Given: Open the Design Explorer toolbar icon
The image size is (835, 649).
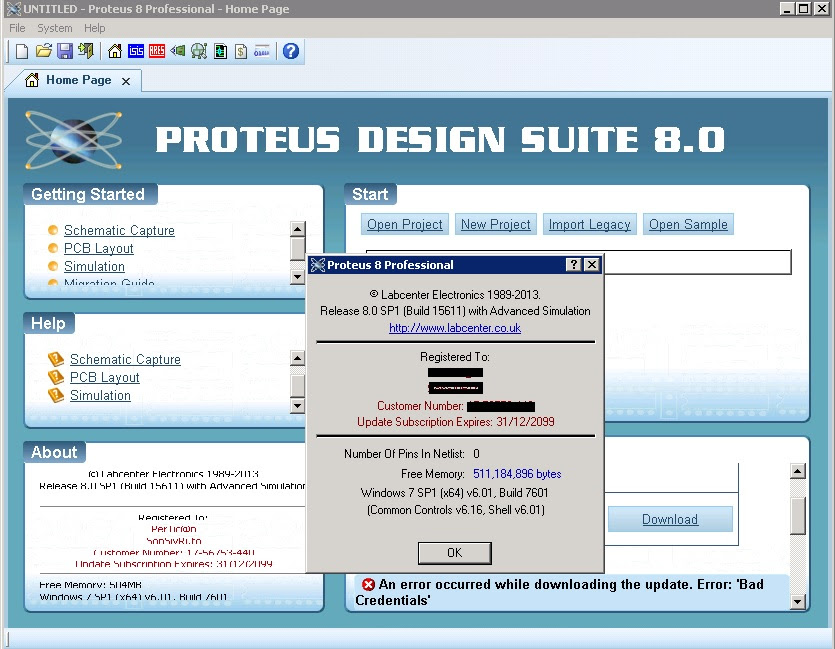Looking at the screenshot, I should click(220, 51).
